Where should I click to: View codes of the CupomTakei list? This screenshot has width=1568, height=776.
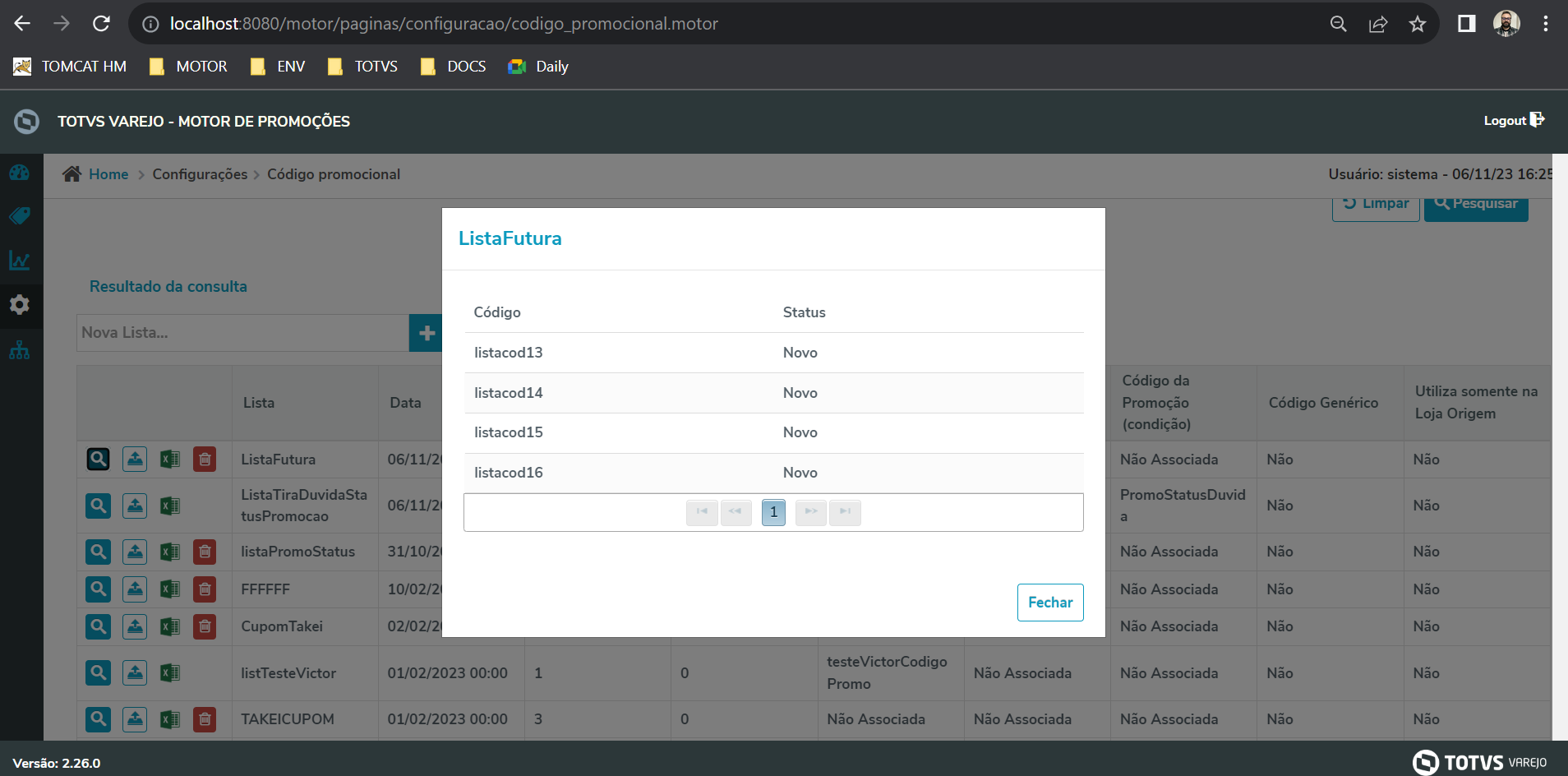tap(98, 626)
